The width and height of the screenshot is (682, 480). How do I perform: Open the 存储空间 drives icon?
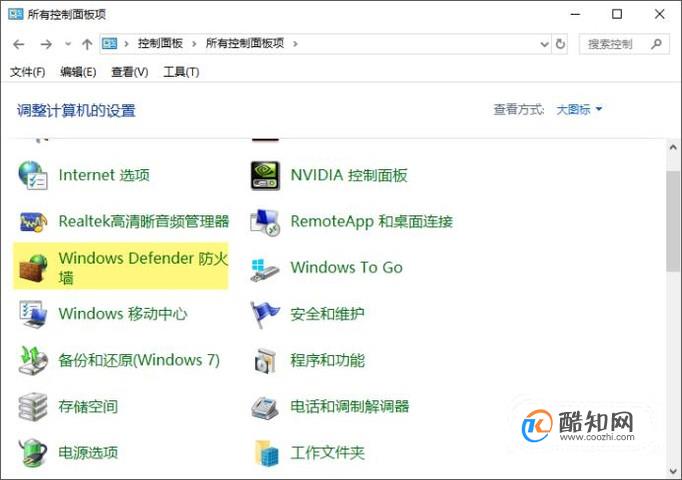point(33,407)
